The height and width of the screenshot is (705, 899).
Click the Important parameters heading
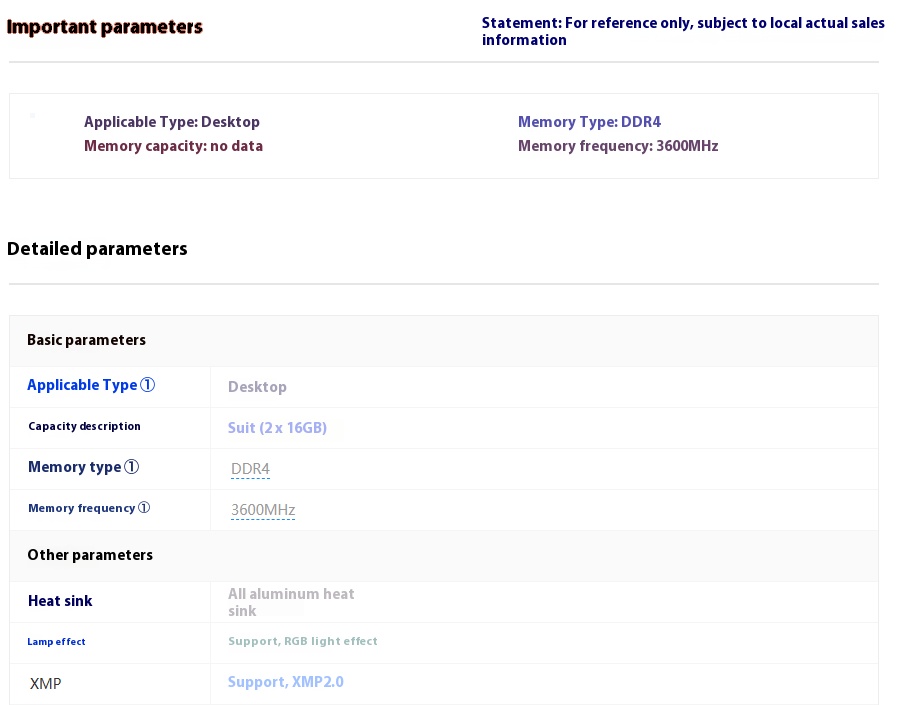point(104,27)
